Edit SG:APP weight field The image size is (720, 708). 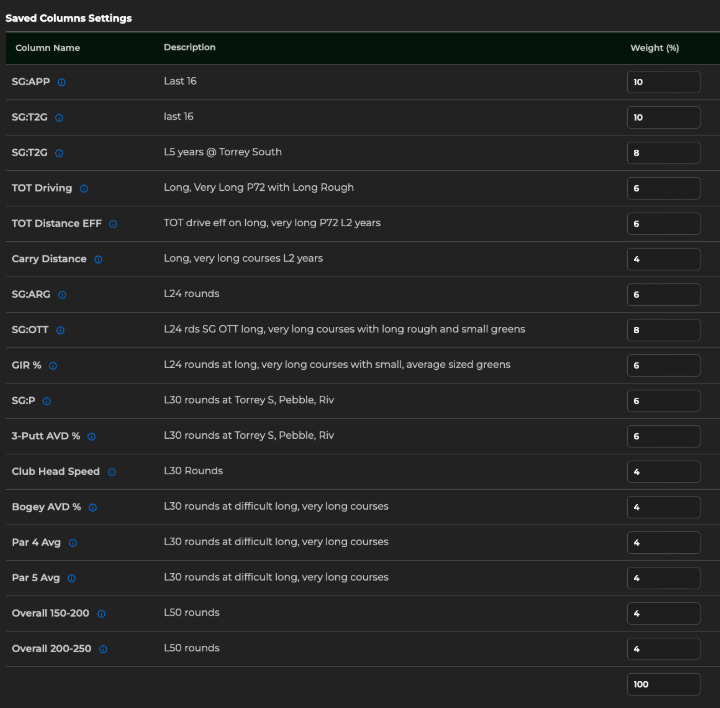pyautogui.click(x=664, y=82)
